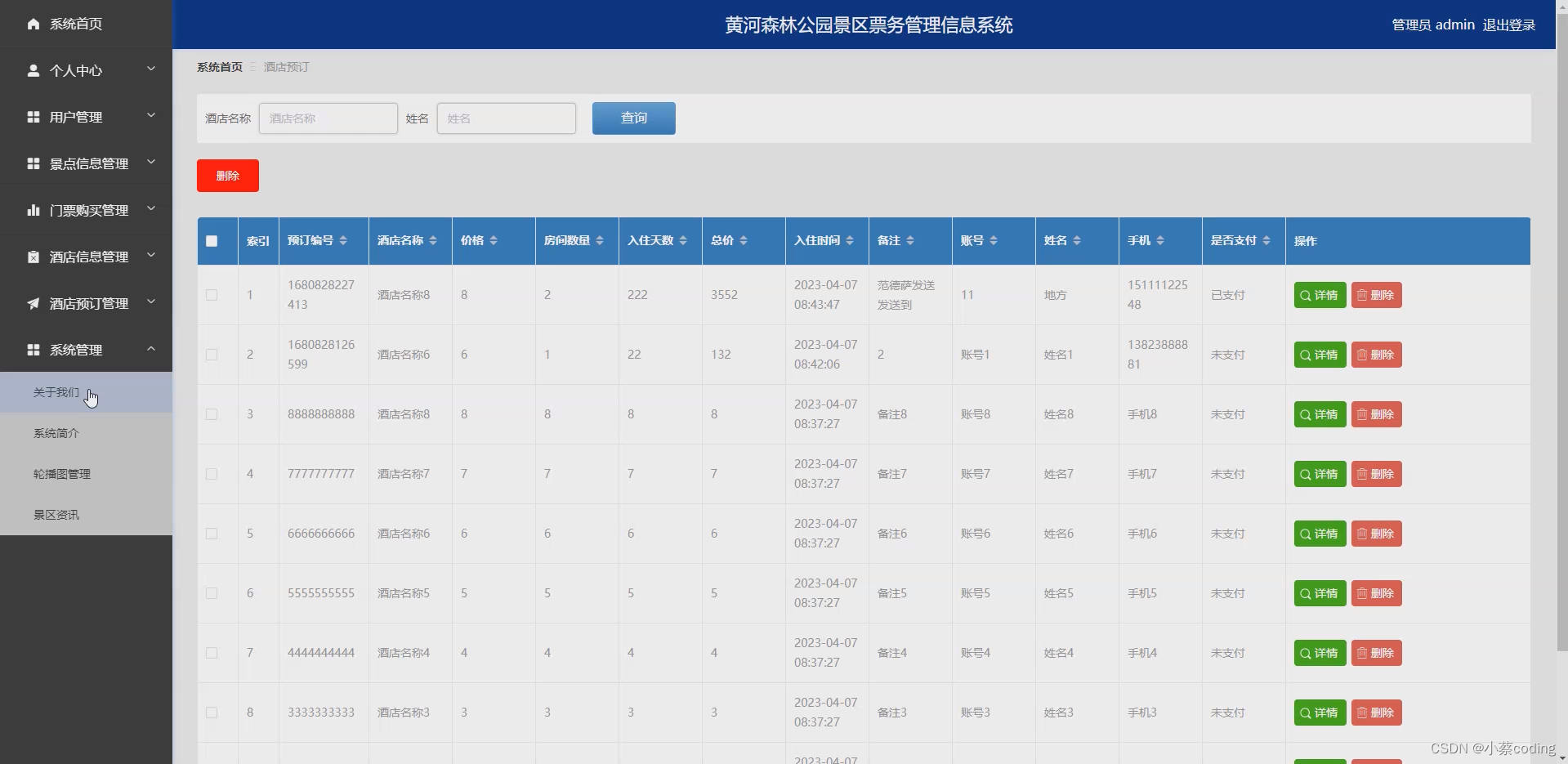Screen dimensions: 1568x764
Task: Sort by 是否支付 column arrows
Action: pos(1266,240)
